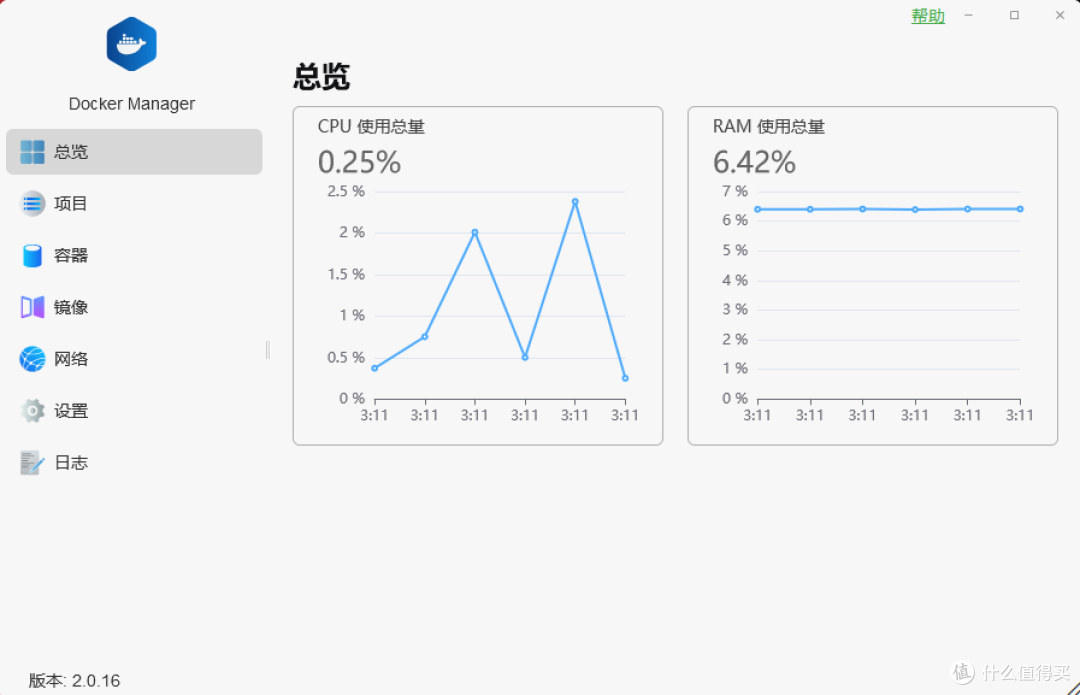This screenshot has width=1080, height=695.
Task: Open the 帮助 help link
Action: tap(928, 16)
